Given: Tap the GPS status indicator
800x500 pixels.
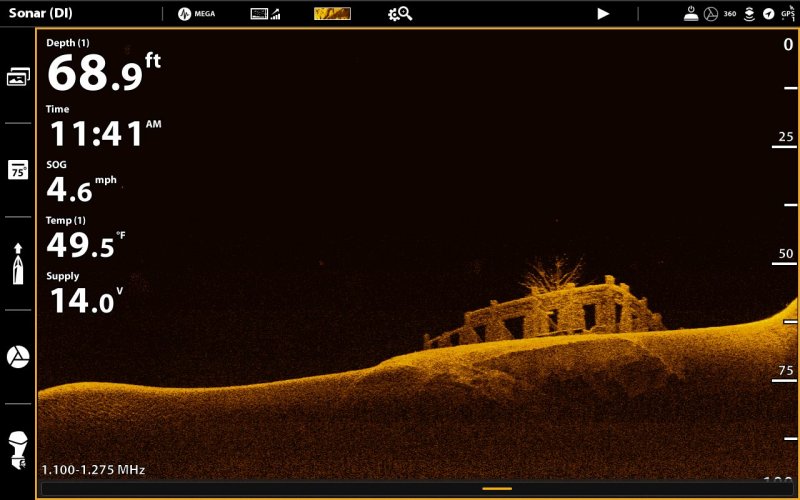Looking at the screenshot, I should tap(787, 14).
